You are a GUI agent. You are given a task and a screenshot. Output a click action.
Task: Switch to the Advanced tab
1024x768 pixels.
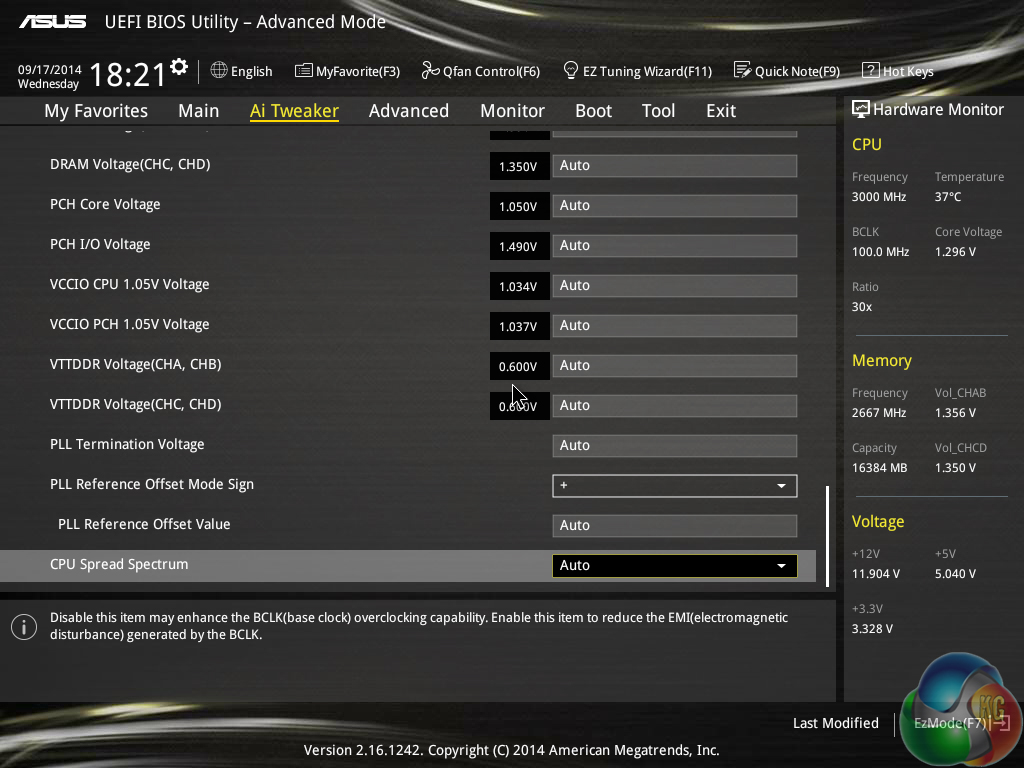(x=408, y=111)
